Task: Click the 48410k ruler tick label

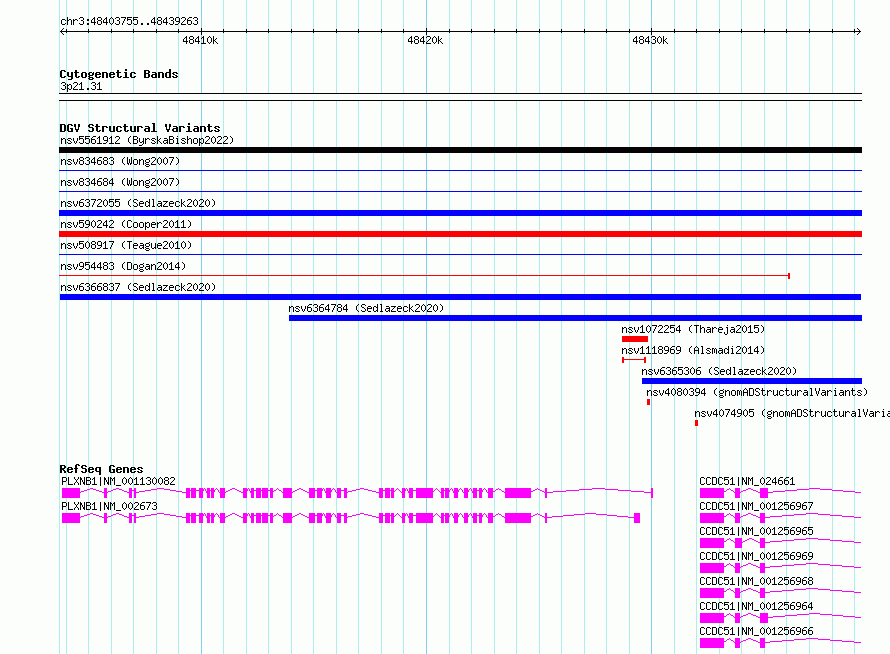Action: (x=200, y=40)
